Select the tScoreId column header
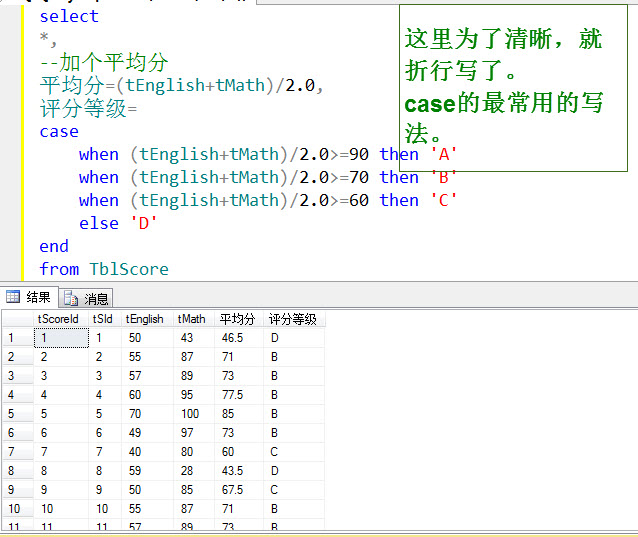 point(60,319)
